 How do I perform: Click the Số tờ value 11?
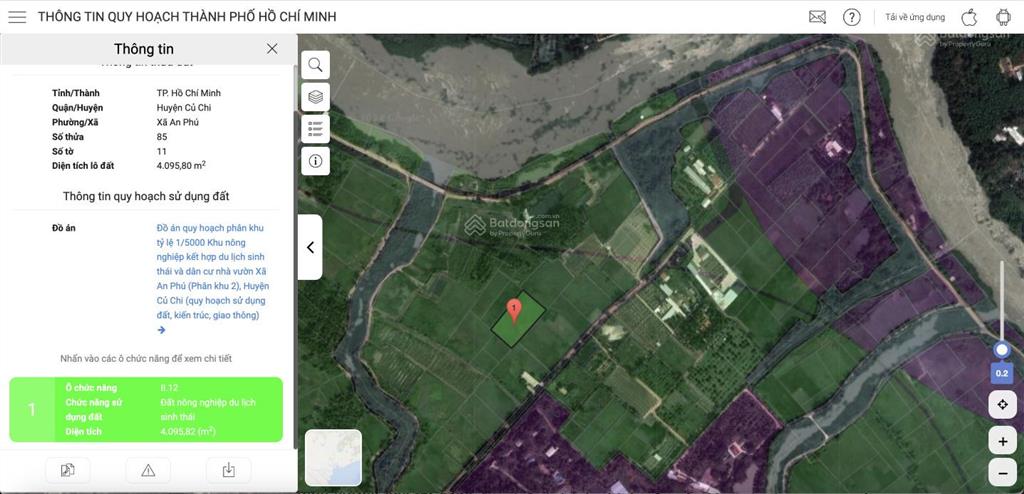pyautogui.click(x=161, y=151)
